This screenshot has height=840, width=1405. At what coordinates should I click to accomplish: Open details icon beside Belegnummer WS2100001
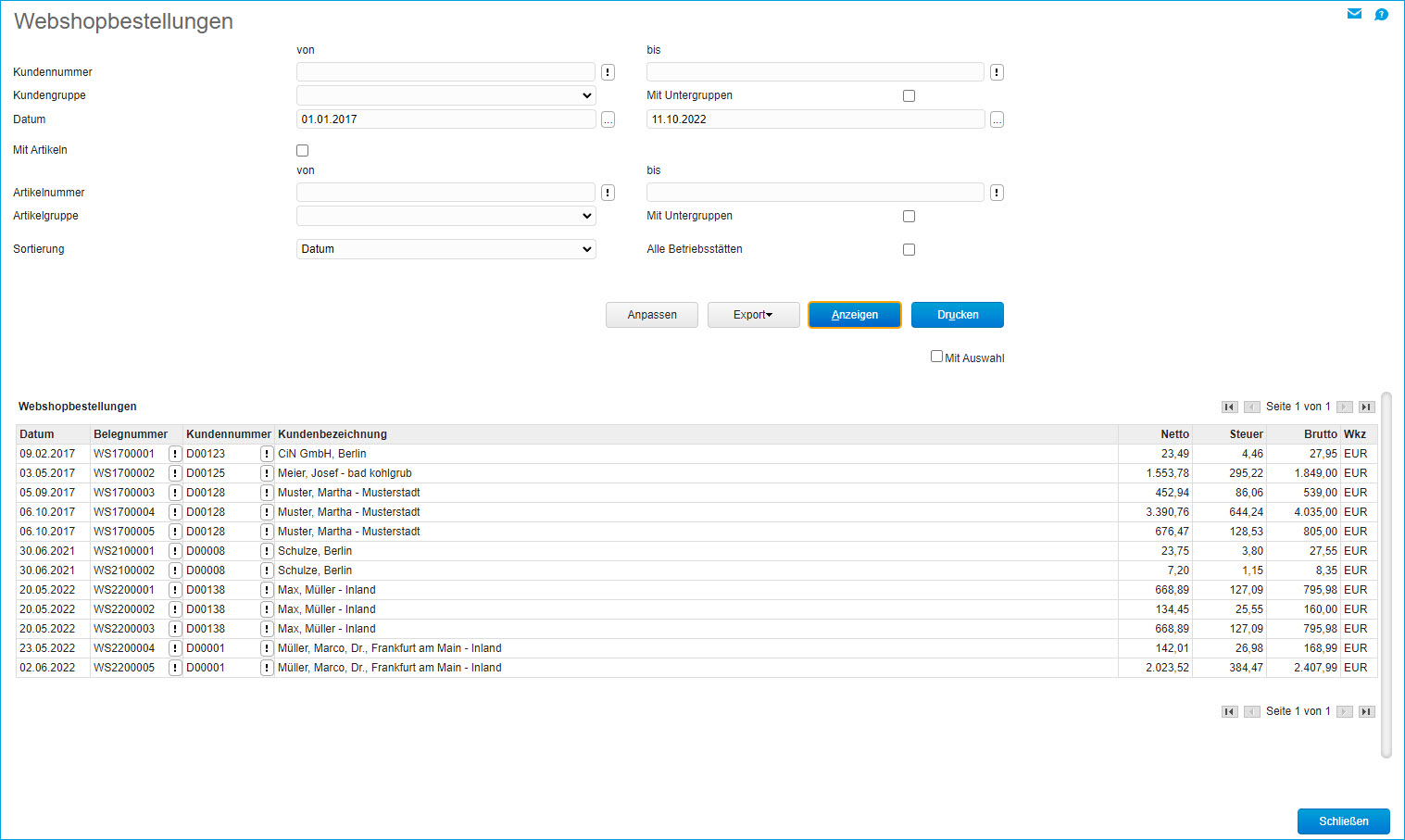click(175, 551)
